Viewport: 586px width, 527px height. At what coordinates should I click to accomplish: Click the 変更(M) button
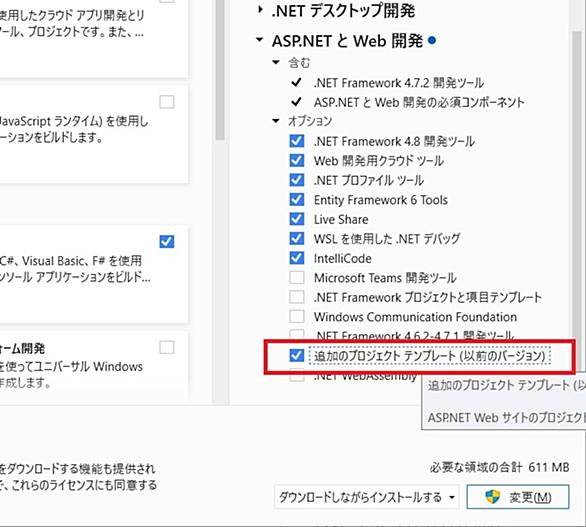point(518,497)
